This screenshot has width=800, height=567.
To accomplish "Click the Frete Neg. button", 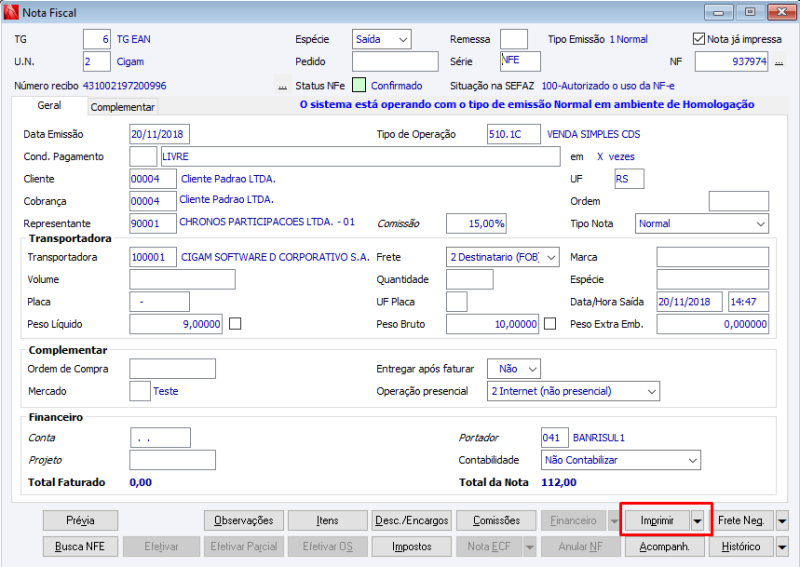I will click(x=741, y=521).
